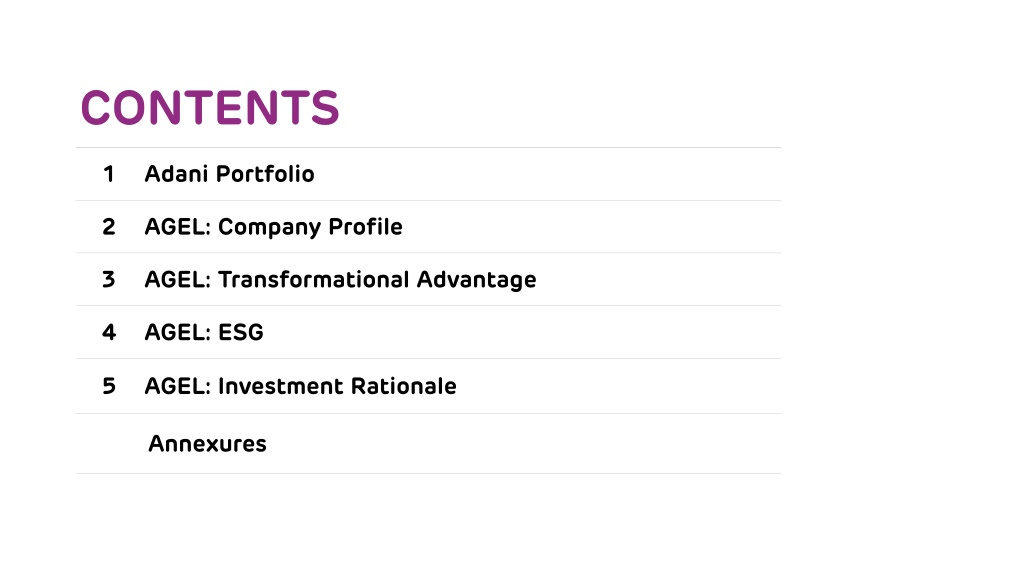This screenshot has width=1024, height=576.
Task: Select the number 5 beside Investment Rationale
Action: pos(108,386)
